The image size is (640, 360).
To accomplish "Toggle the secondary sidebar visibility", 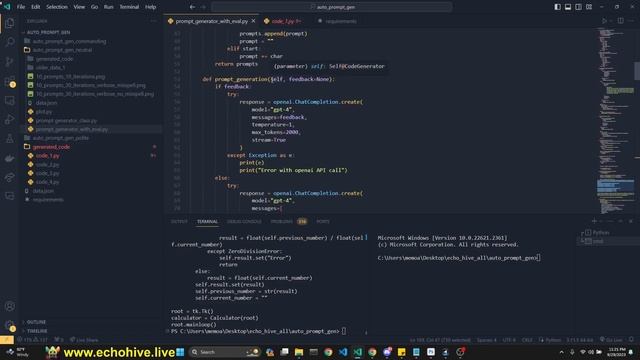I will pos(578,7).
